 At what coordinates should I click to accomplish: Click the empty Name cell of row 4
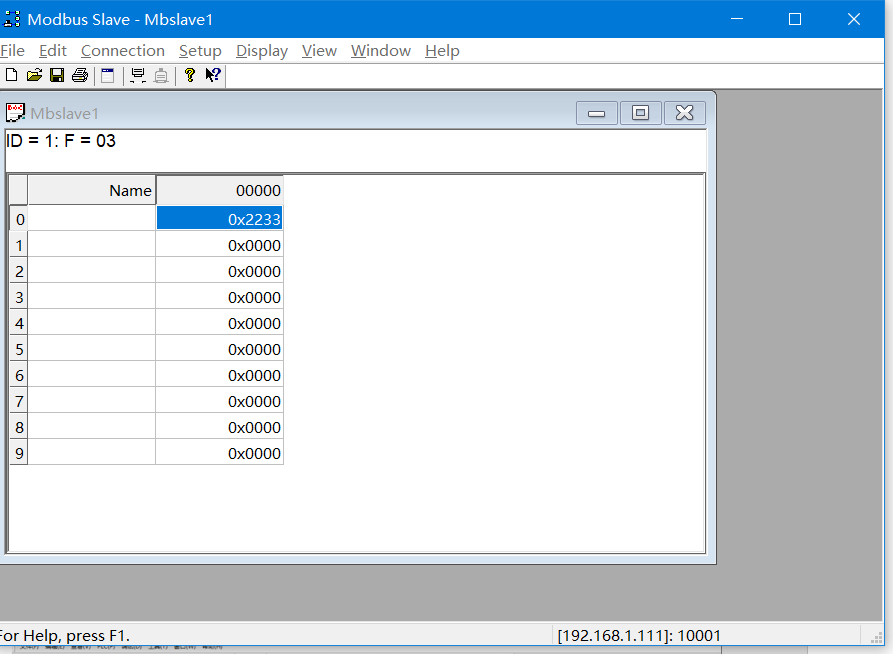tap(92, 323)
